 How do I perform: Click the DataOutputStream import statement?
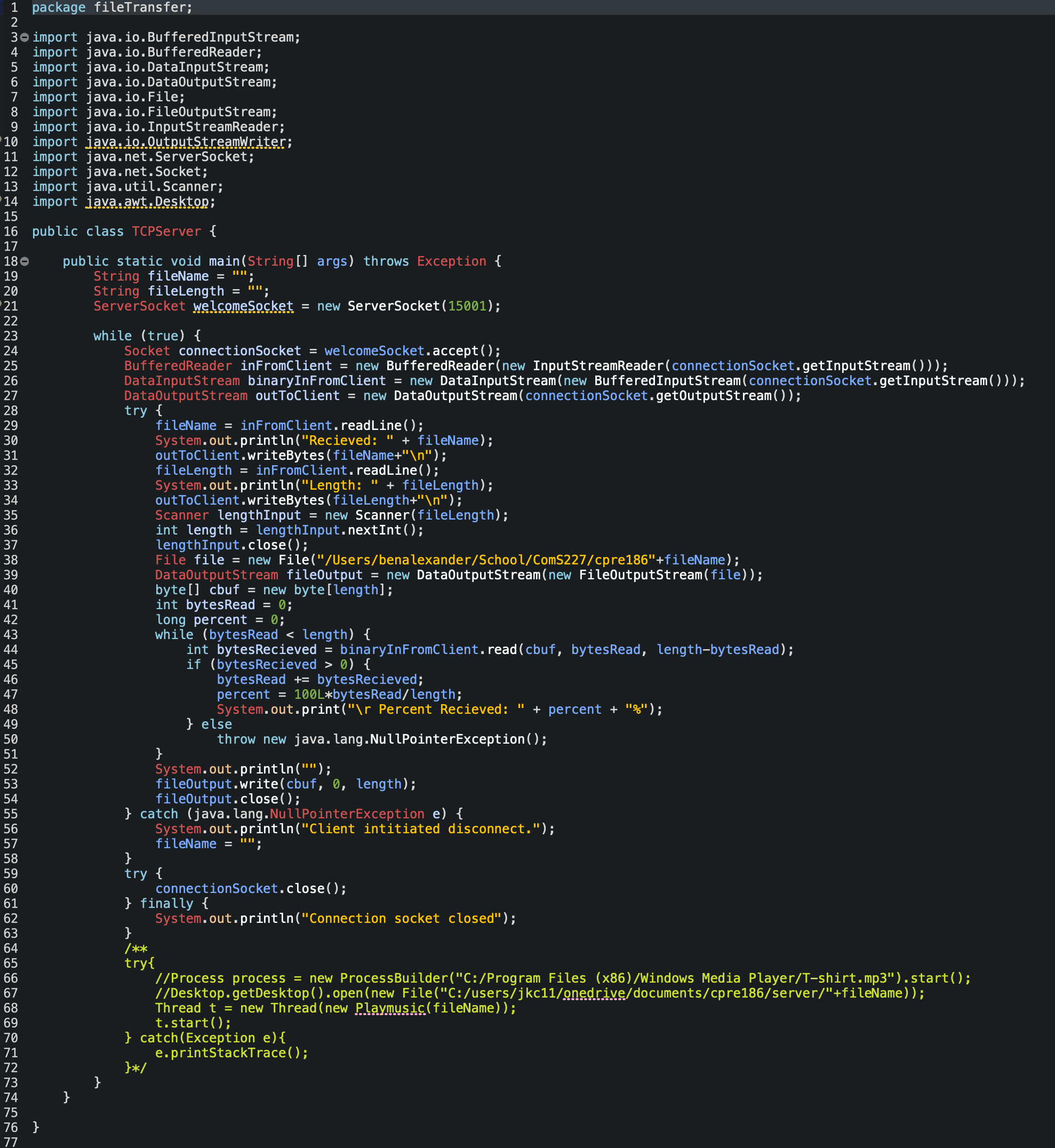155,82
